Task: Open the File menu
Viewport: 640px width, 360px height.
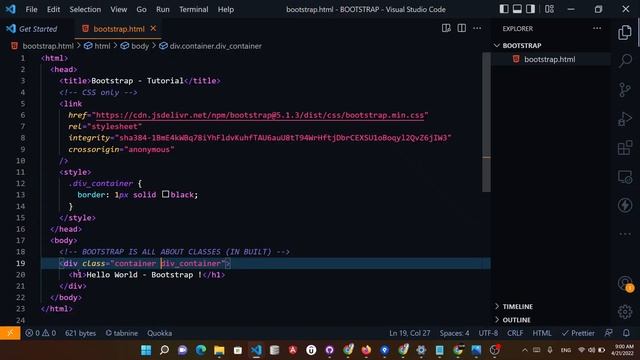Action: click(31, 9)
